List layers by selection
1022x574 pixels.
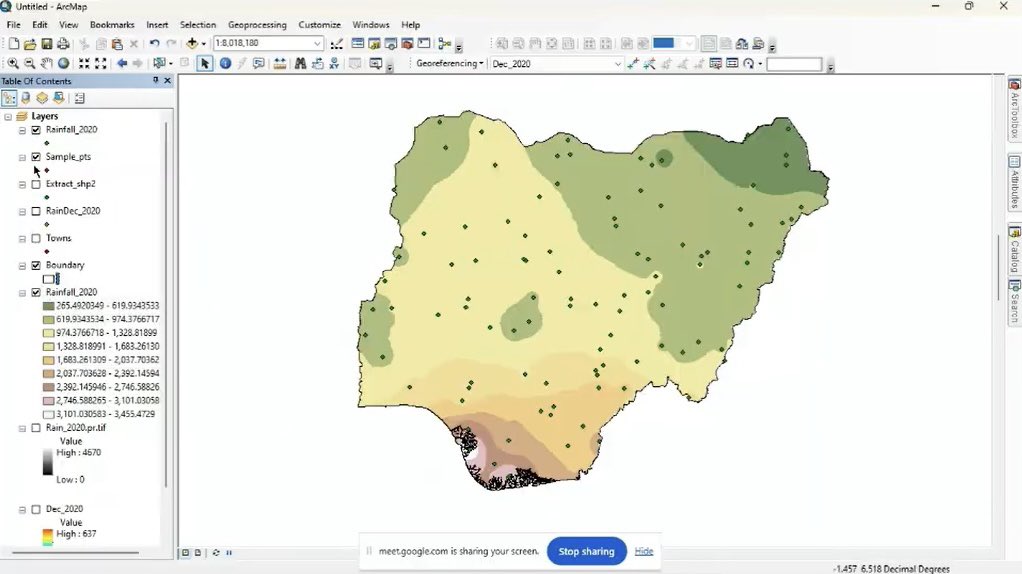pyautogui.click(x=59, y=98)
